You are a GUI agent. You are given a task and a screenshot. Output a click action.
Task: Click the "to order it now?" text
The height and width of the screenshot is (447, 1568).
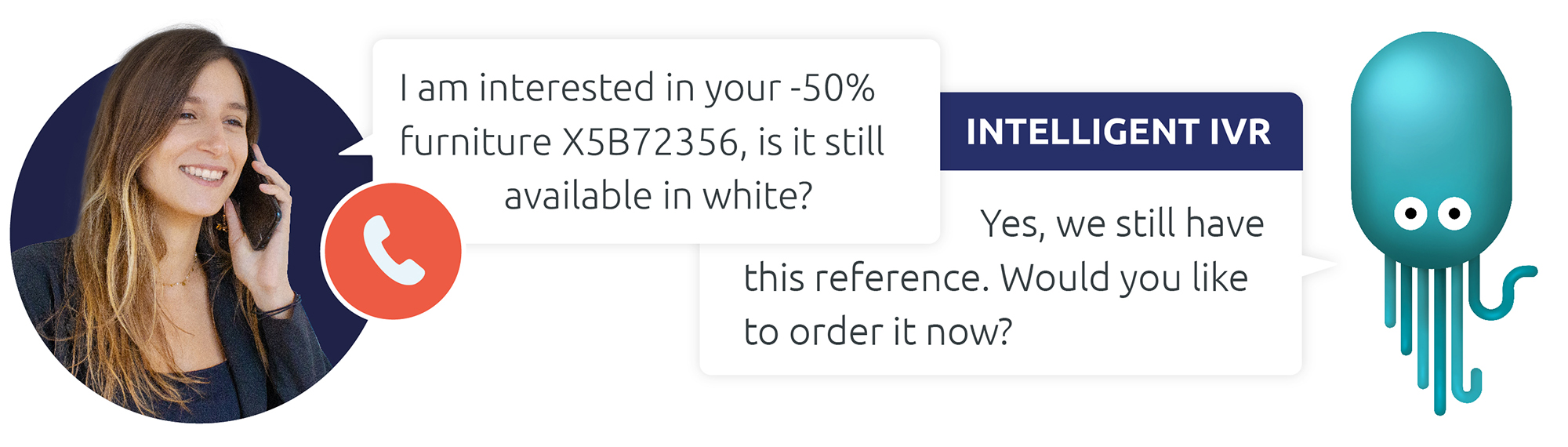[x=878, y=332]
